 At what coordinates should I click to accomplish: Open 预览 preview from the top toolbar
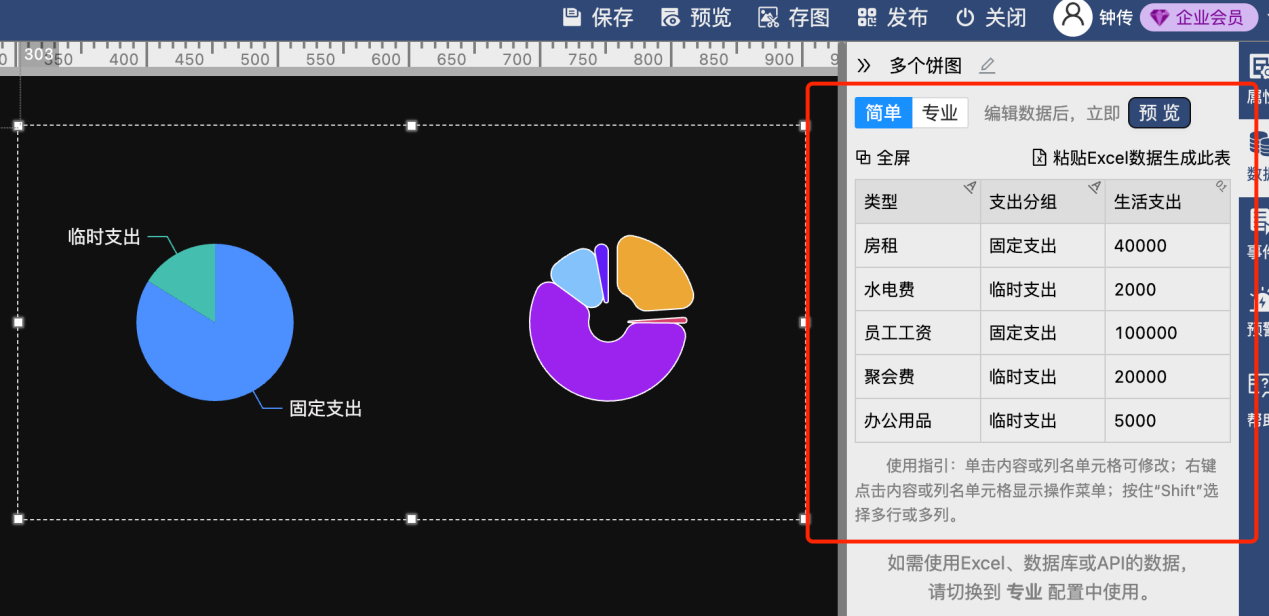coord(696,17)
